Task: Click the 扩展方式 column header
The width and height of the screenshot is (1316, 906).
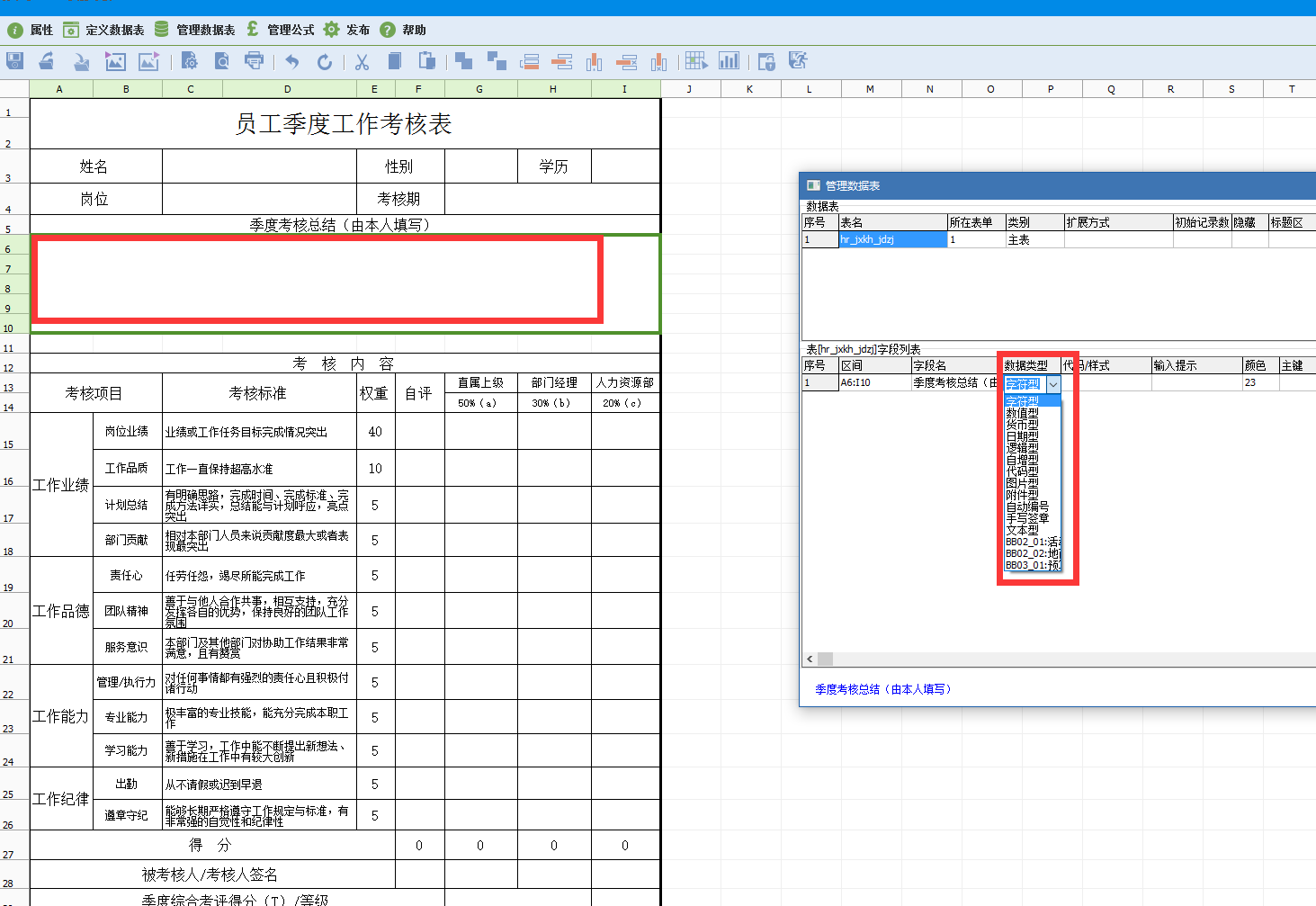Action: pyautogui.click(x=1118, y=222)
